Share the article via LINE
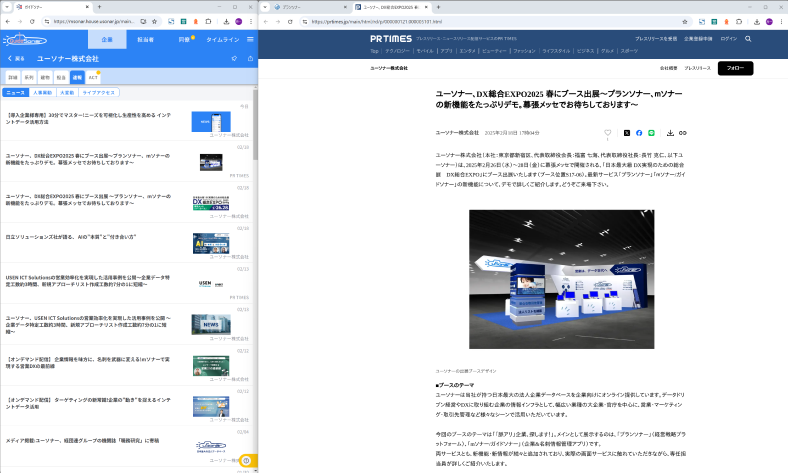This screenshot has width=788, height=473. [x=651, y=132]
